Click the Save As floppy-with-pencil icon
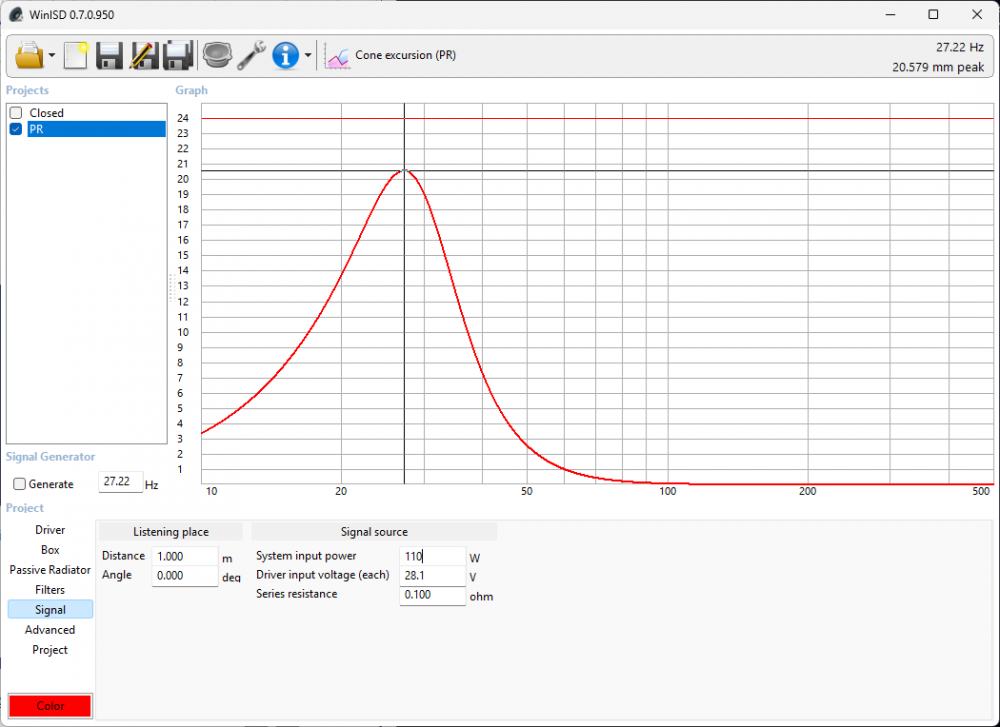This screenshot has width=1000, height=727. [144, 55]
